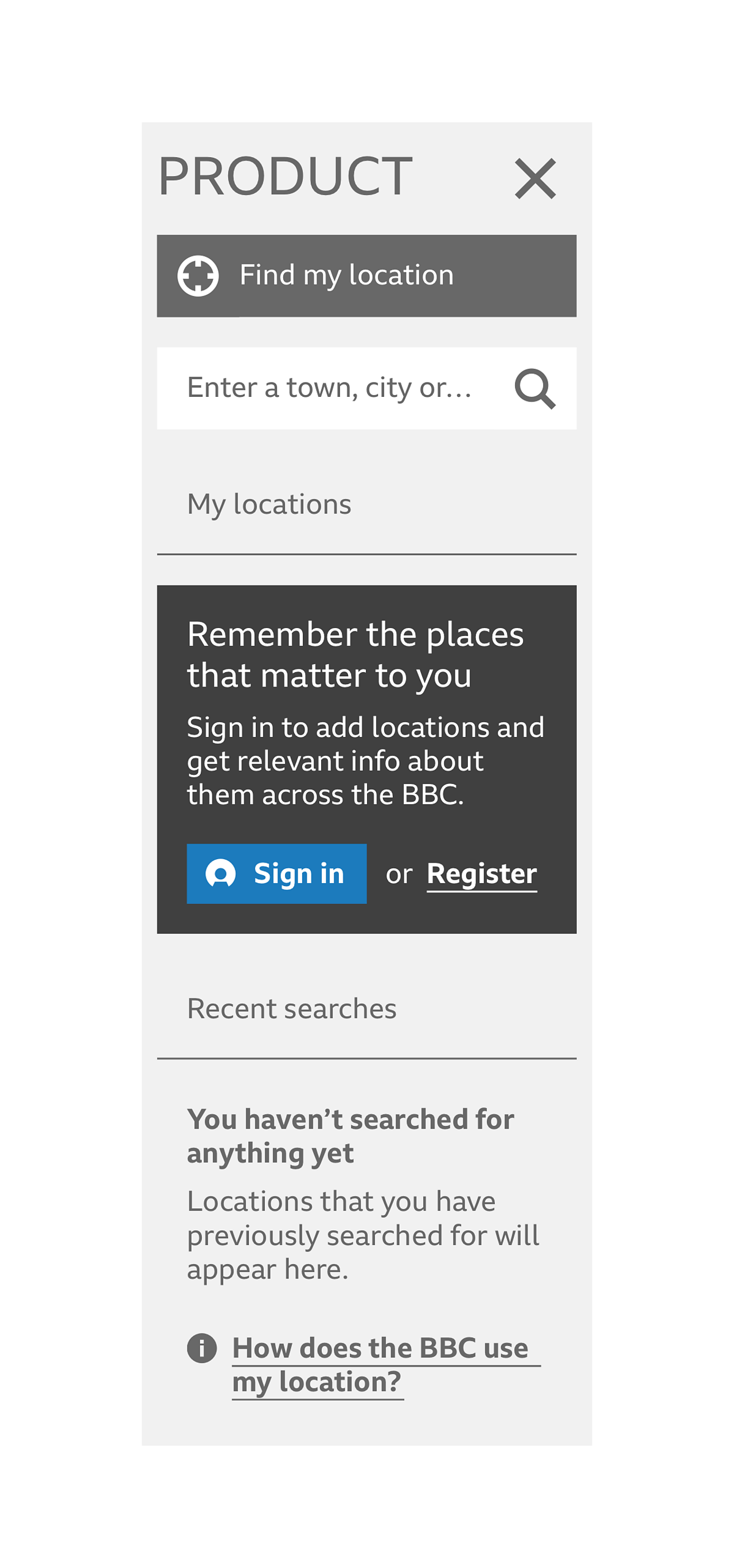Click the crosshair locate icon
The image size is (734, 1568).
198,276
